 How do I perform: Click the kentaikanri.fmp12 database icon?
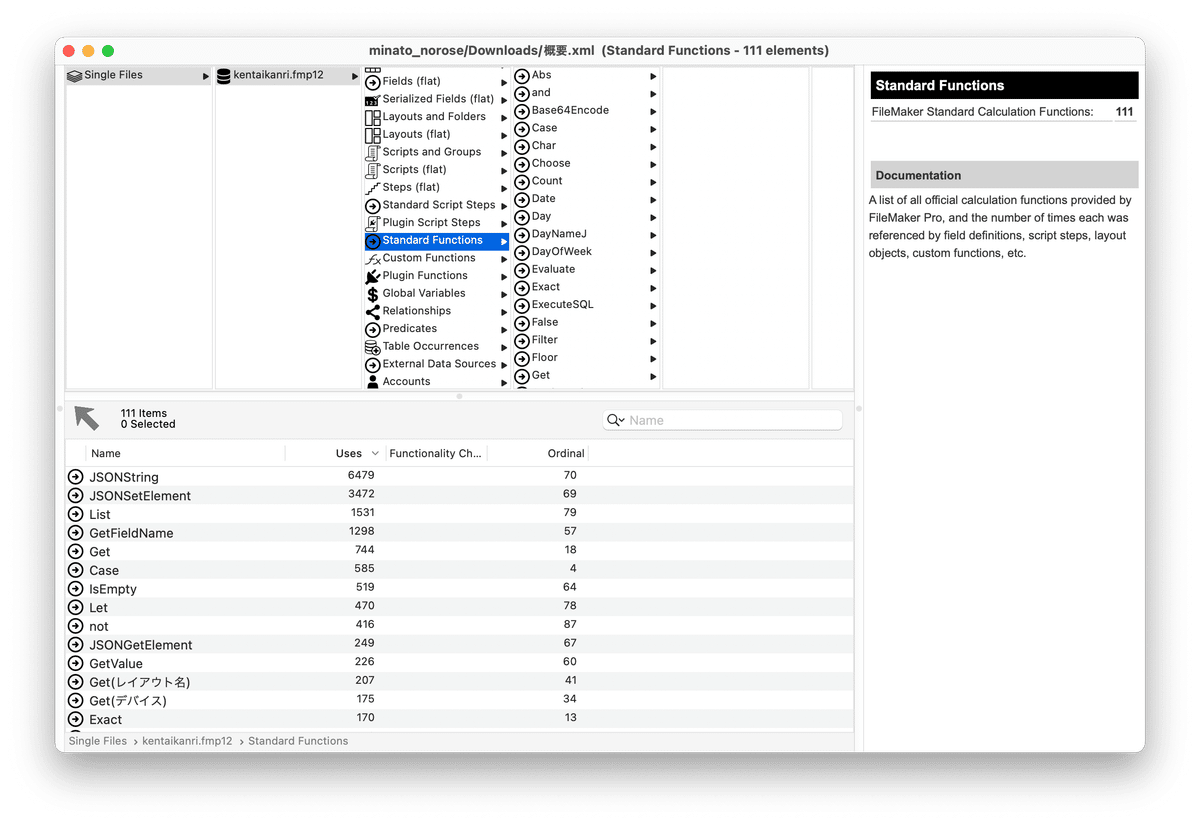(223, 74)
